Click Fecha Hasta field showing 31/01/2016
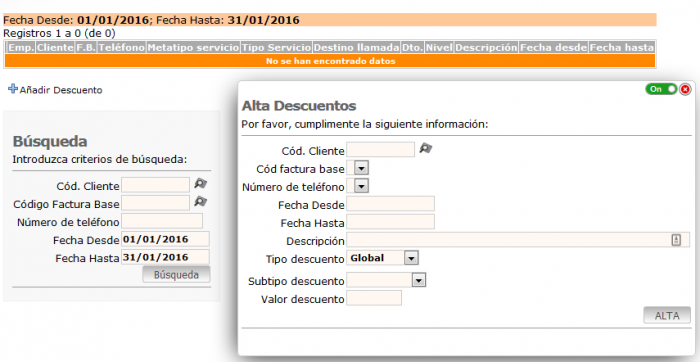Screen dimensions: 700x362 [x=166, y=257]
